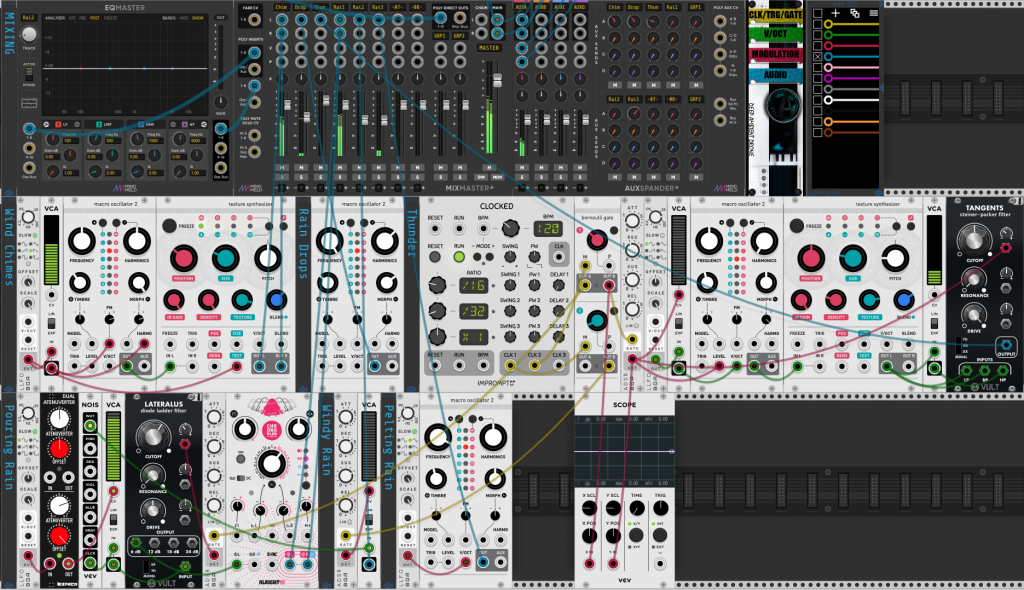Screen dimensions: 1024x590
Task: Switch EQMaster LF band to bell shape
Action: click(77, 124)
